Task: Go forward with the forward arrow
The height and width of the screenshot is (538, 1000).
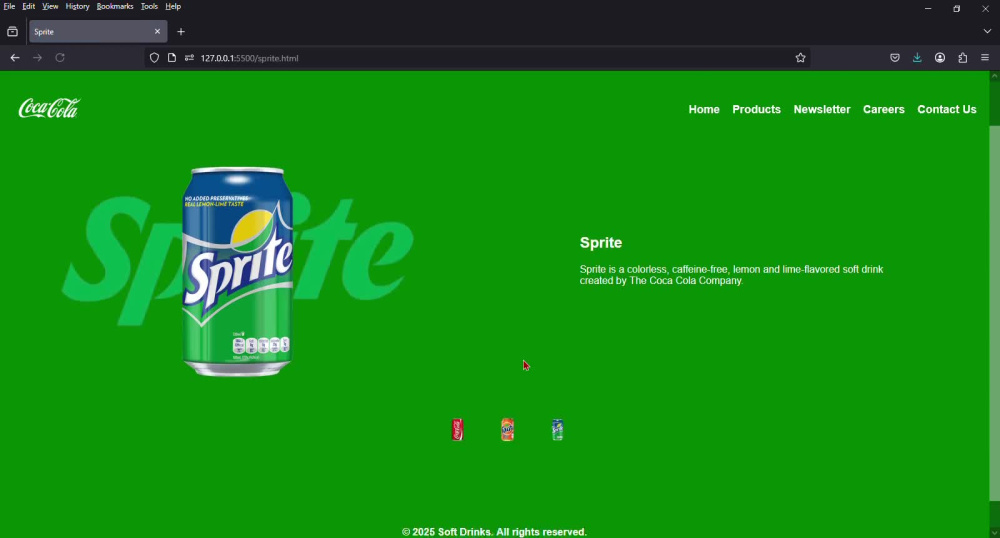Action: [x=37, y=57]
